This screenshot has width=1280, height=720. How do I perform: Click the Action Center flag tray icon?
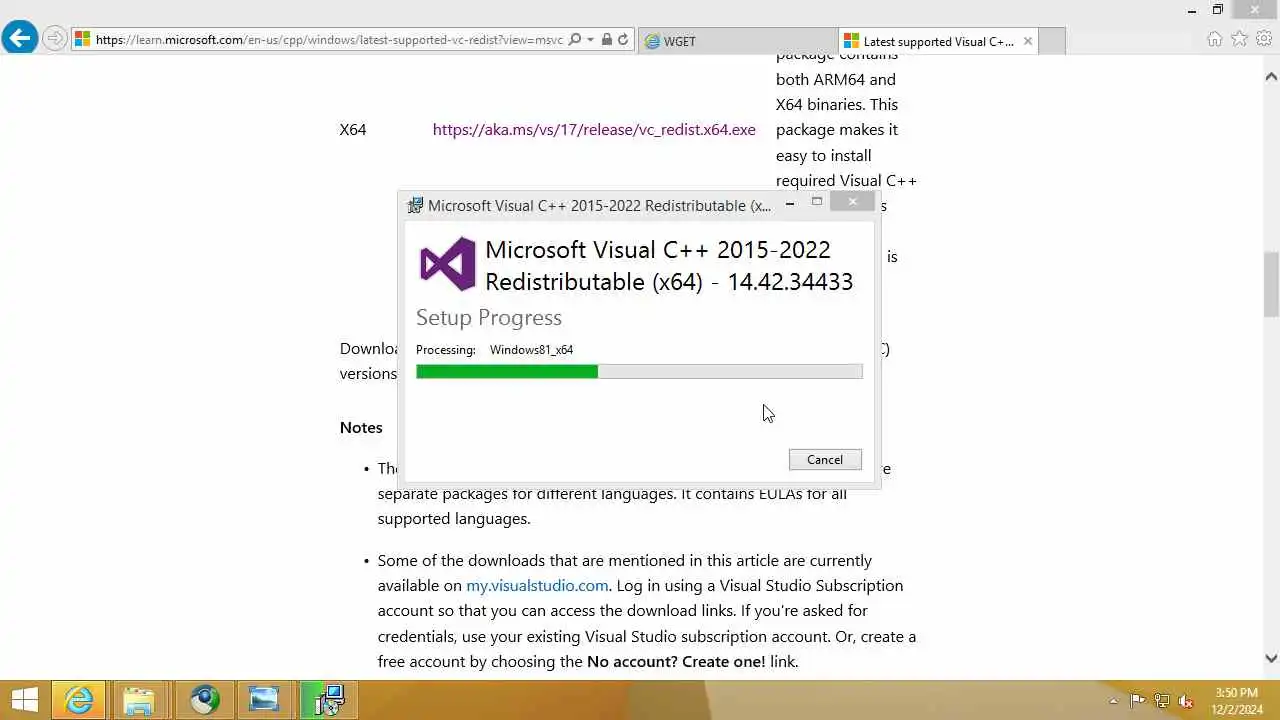click(x=1138, y=701)
